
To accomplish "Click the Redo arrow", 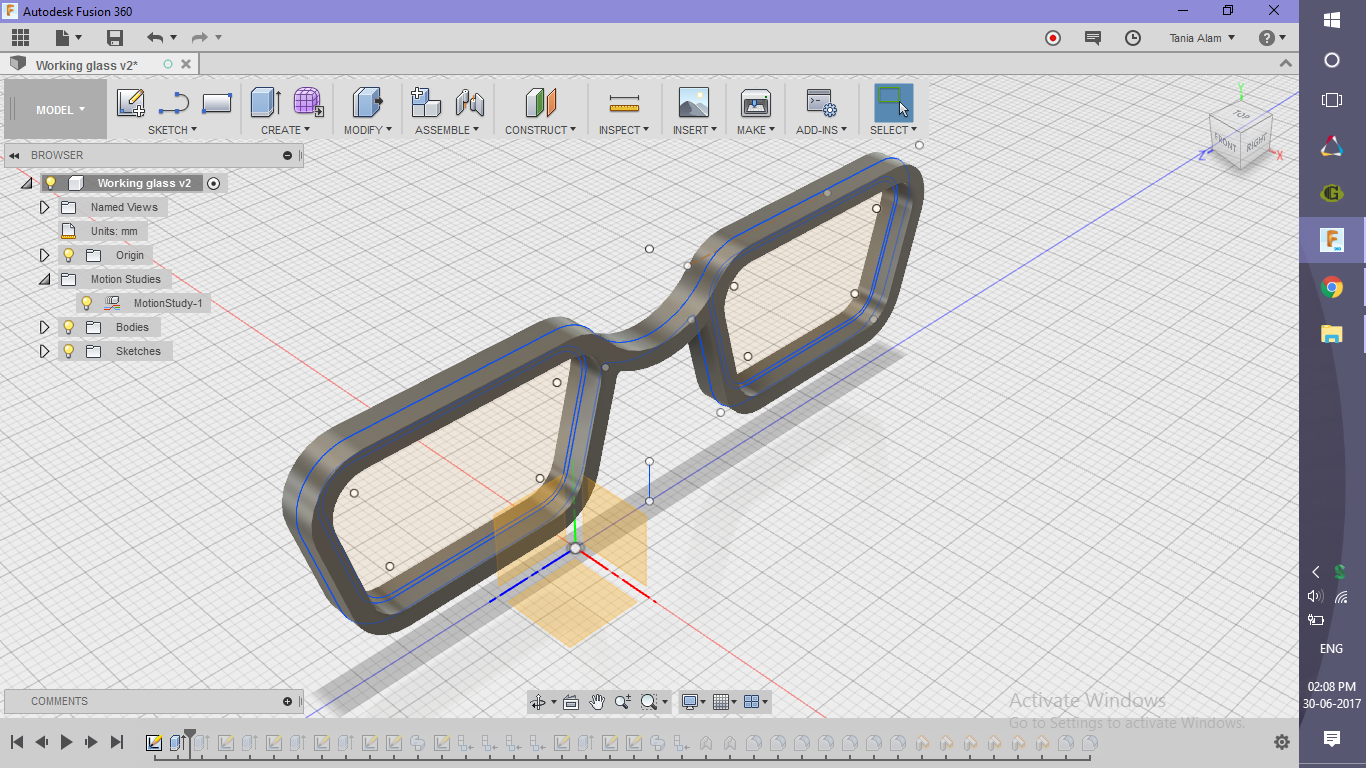I will click(199, 38).
